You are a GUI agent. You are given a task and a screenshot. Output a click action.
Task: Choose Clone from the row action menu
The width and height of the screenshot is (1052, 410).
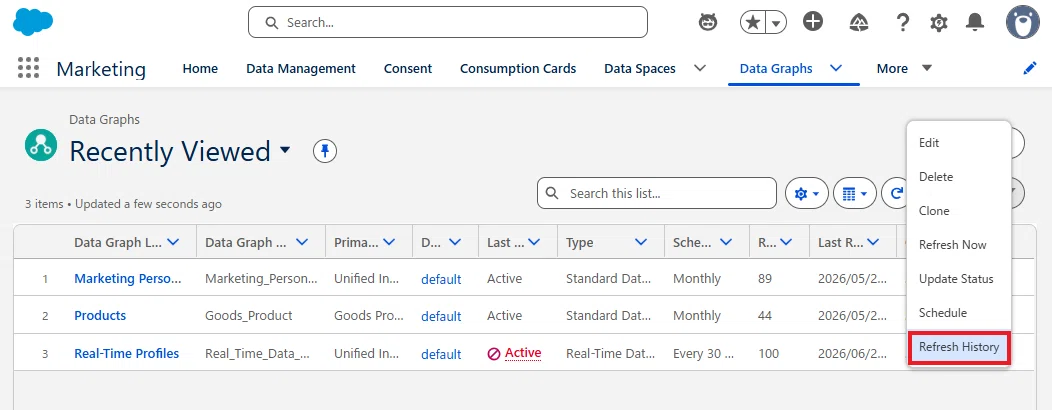click(959, 211)
